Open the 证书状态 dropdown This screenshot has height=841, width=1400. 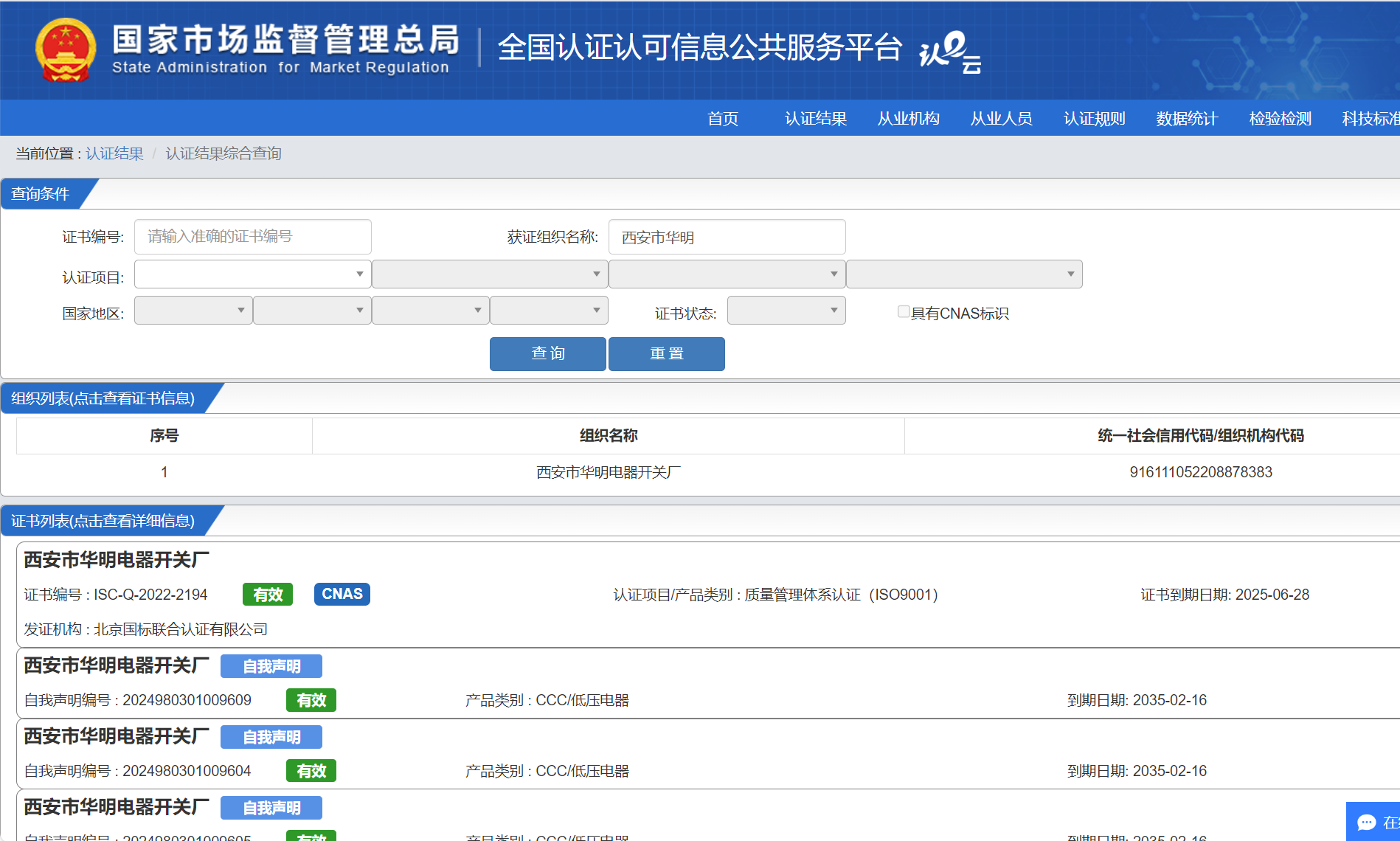(786, 311)
